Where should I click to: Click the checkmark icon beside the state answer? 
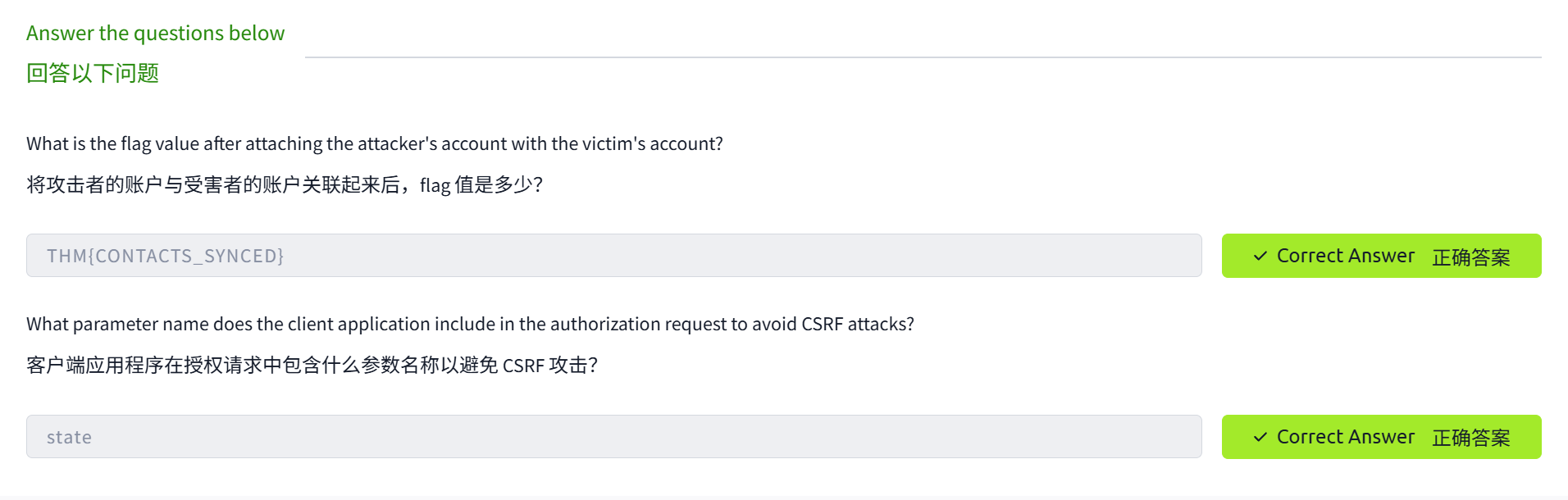click(x=1260, y=438)
